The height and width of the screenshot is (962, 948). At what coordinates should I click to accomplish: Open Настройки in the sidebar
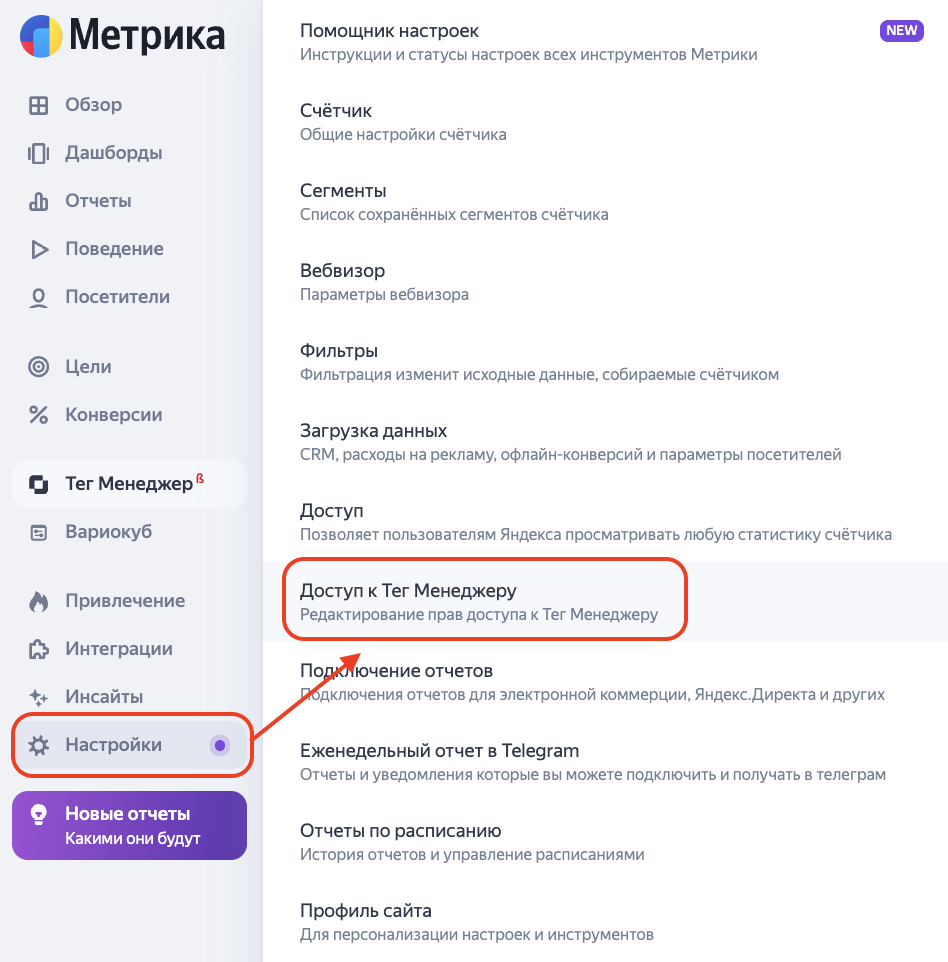(x=112, y=745)
